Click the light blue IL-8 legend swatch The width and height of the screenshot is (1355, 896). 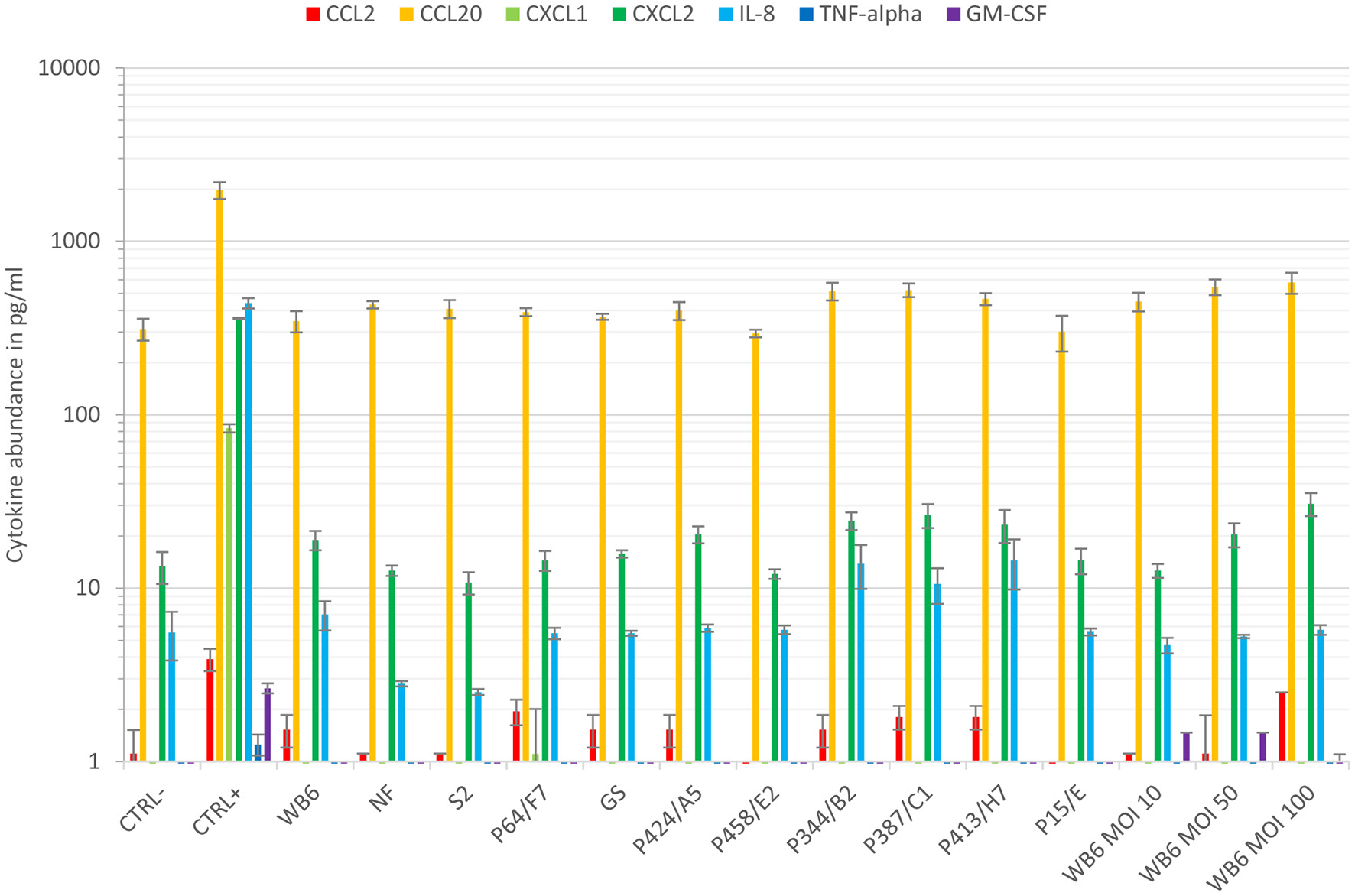point(724,15)
